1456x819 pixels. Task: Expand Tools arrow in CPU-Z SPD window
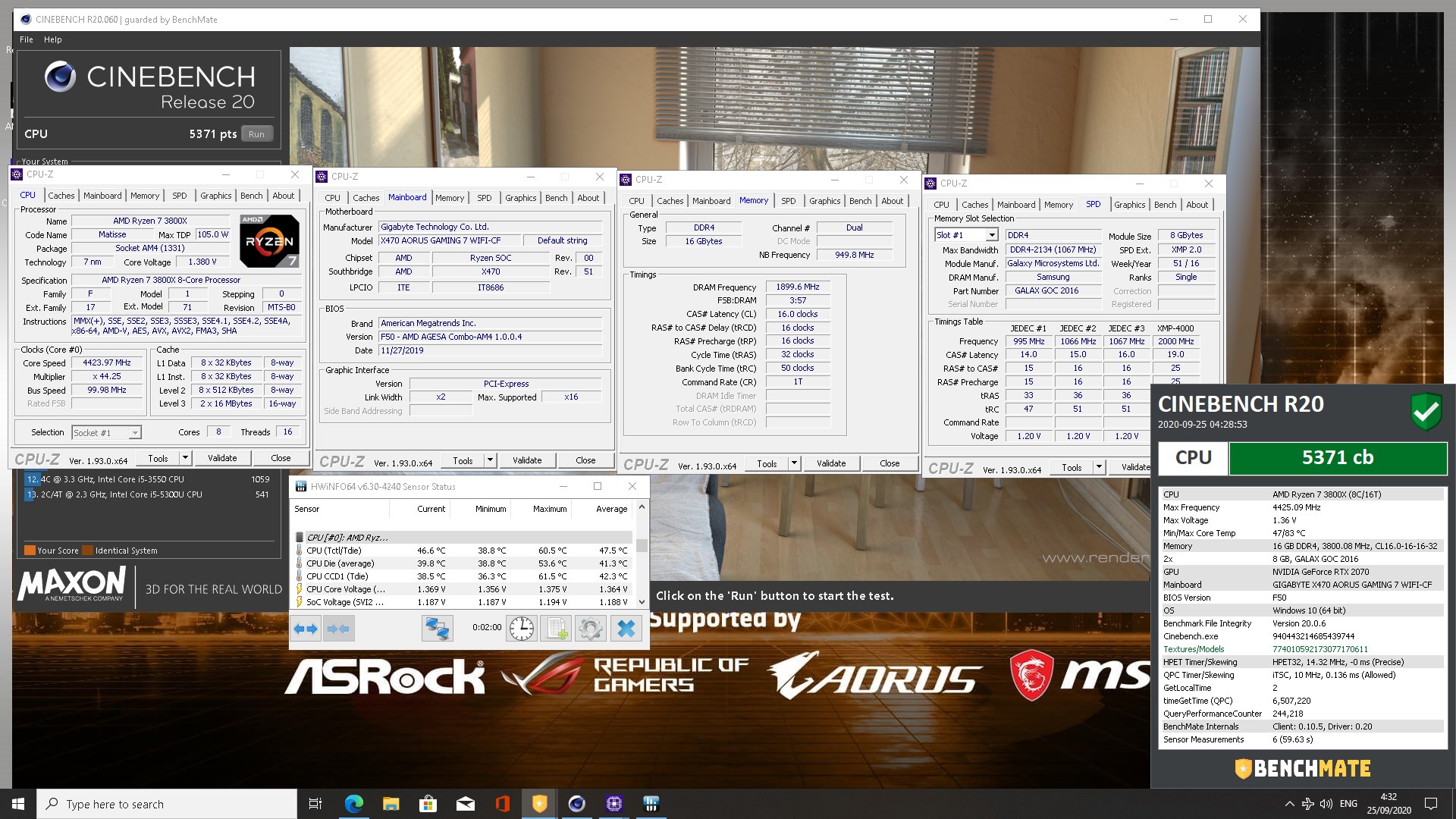point(1099,467)
